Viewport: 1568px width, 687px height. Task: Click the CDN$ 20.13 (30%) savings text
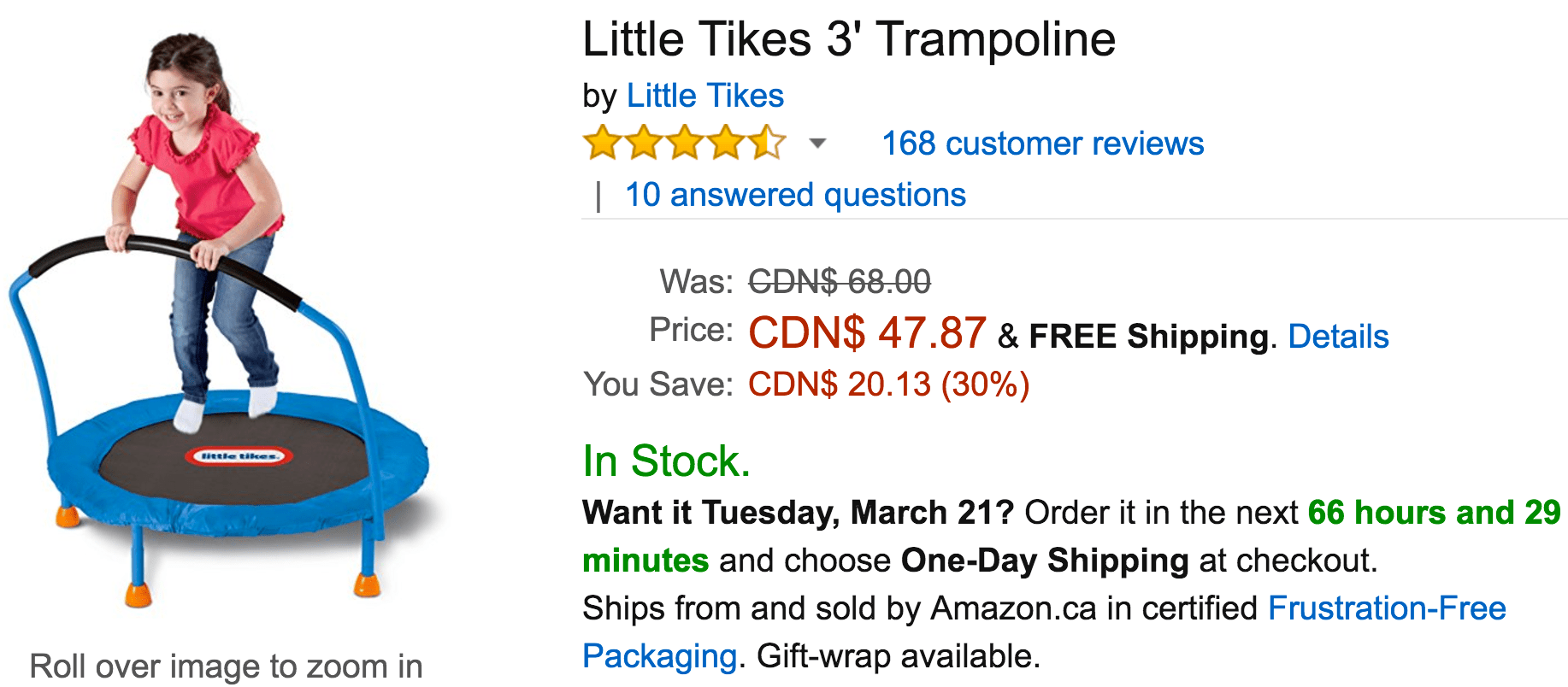coord(889,385)
